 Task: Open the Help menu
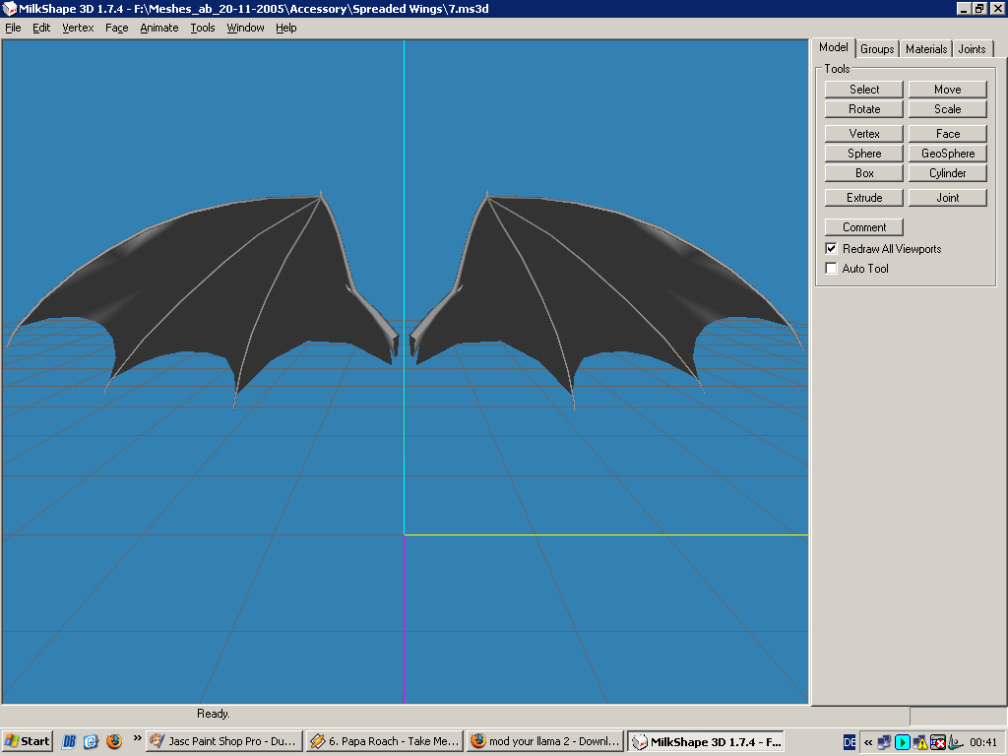pos(286,28)
